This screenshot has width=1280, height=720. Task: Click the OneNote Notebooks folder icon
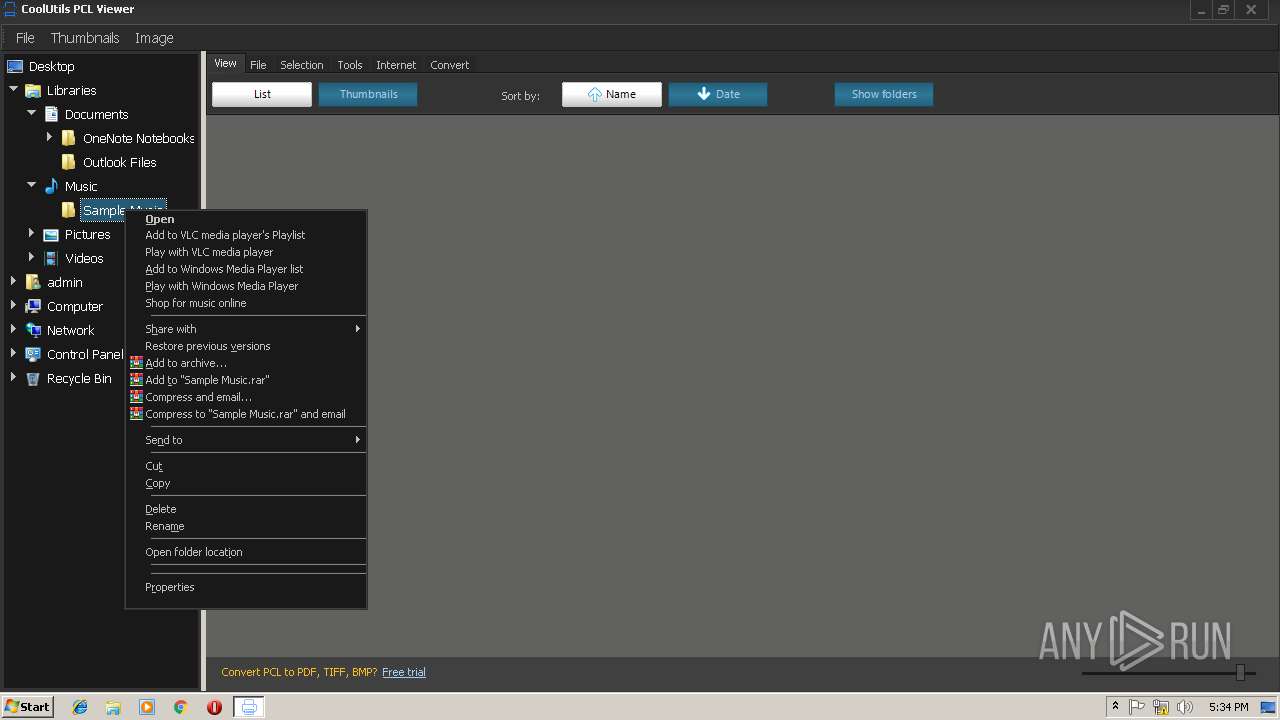69,138
